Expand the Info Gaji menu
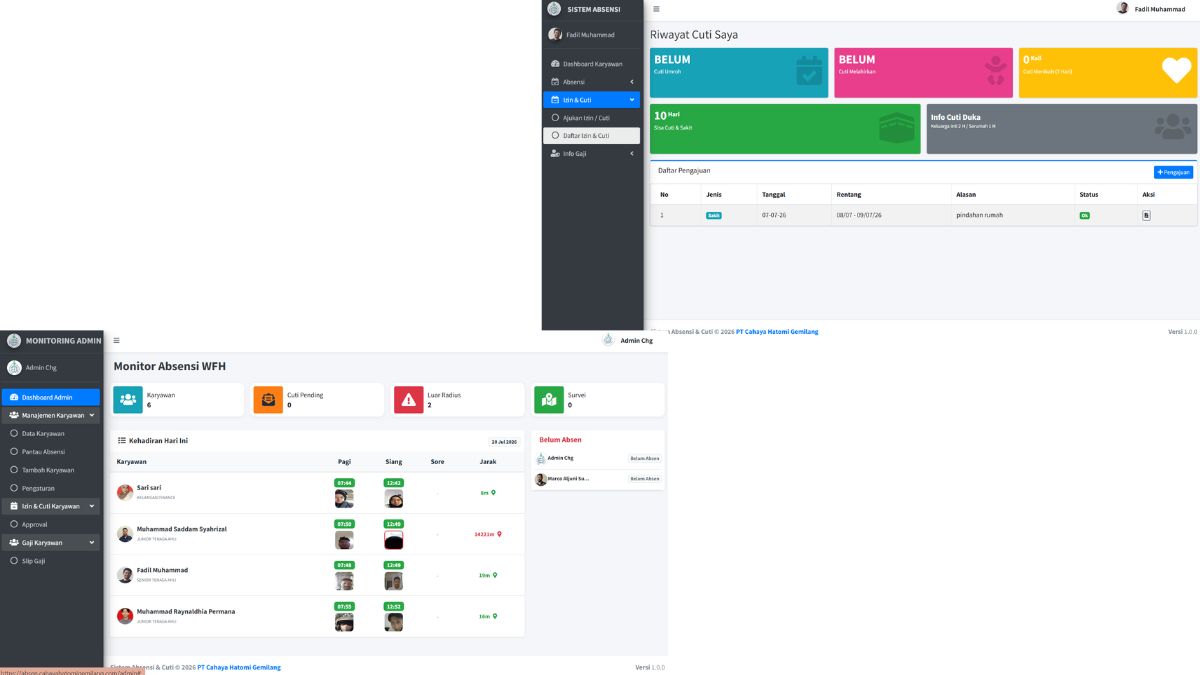 click(x=592, y=153)
